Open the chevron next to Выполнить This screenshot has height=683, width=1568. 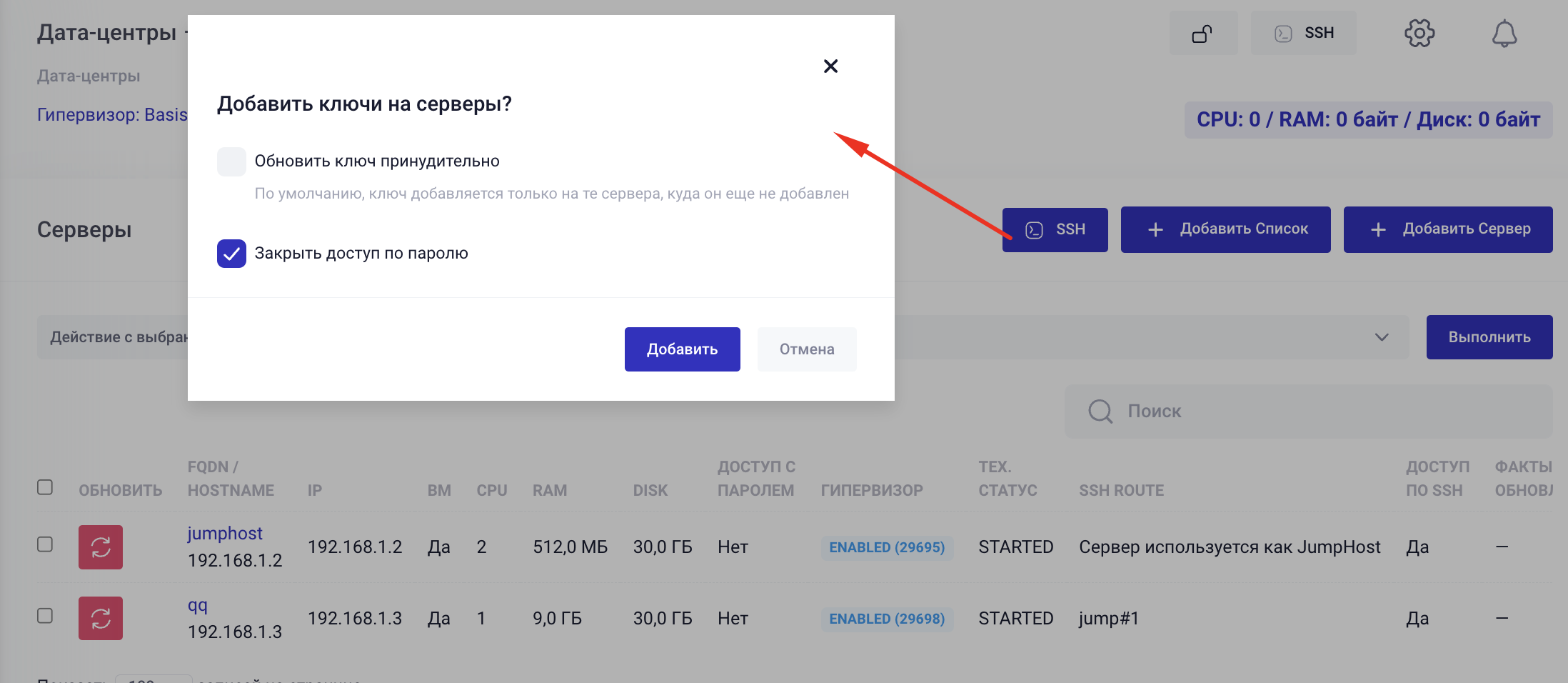click(1381, 336)
